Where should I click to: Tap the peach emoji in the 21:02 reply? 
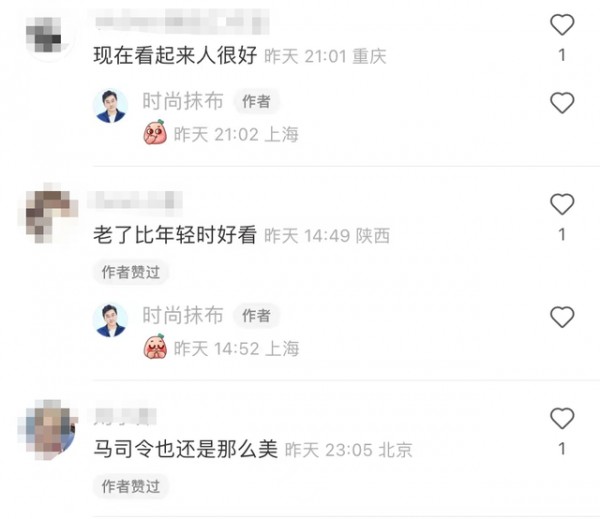pyautogui.click(x=155, y=132)
